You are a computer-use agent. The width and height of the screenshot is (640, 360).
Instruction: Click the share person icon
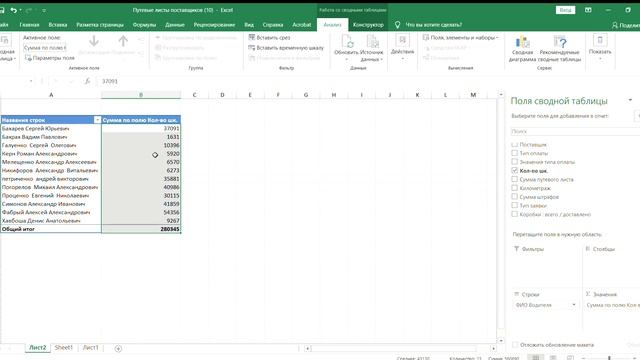[615, 25]
